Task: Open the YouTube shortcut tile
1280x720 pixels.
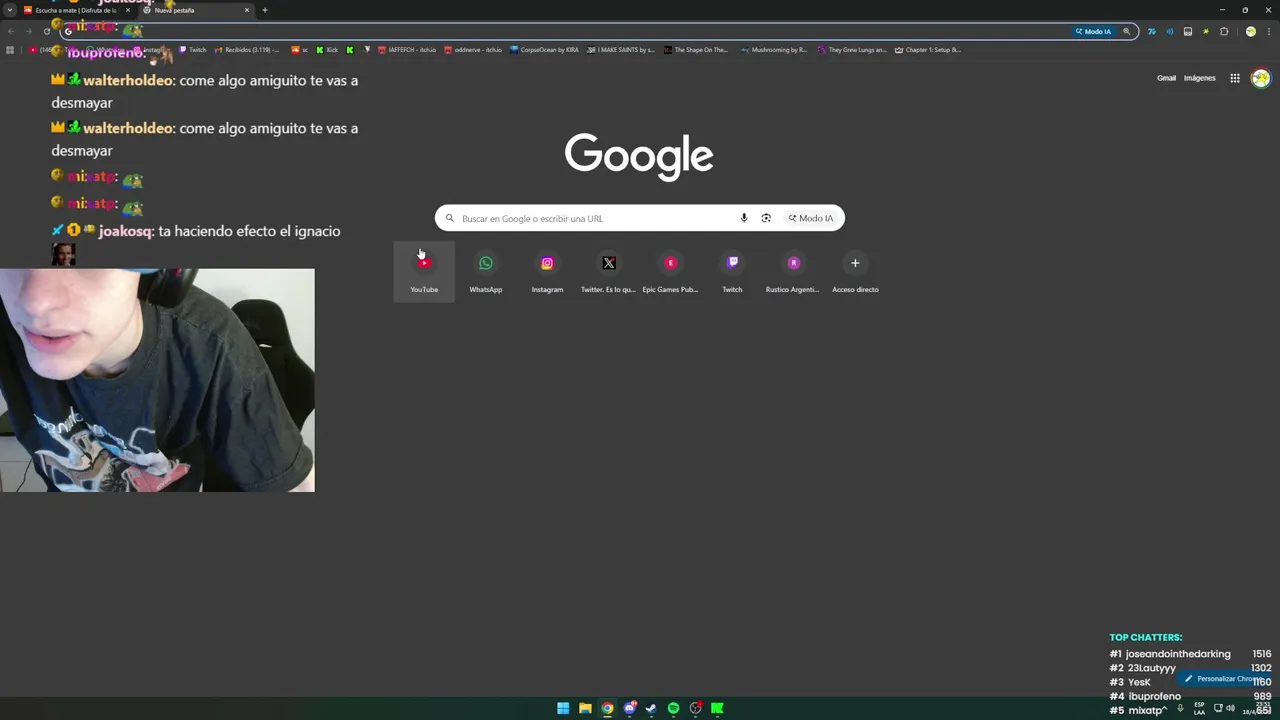Action: [x=424, y=271]
